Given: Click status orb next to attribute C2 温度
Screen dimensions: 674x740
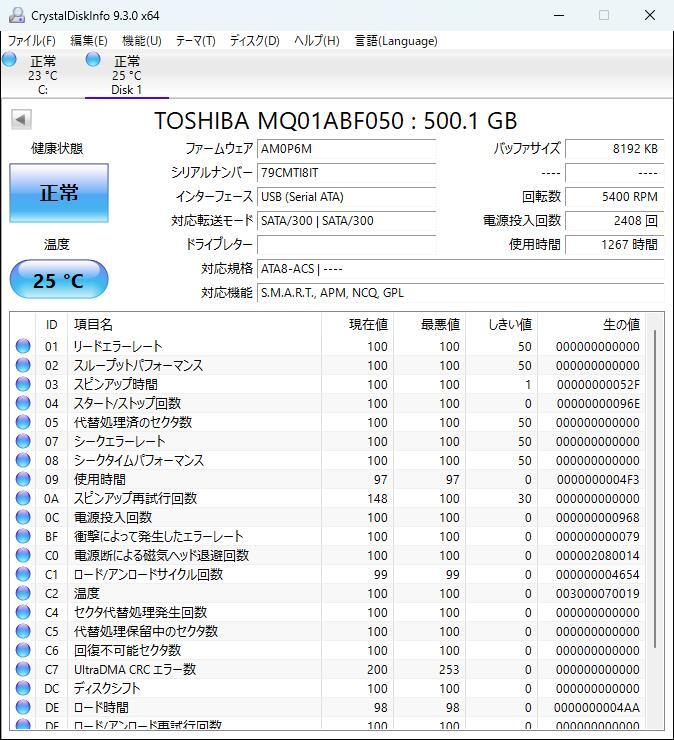Looking at the screenshot, I should pyautogui.click(x=23, y=593).
